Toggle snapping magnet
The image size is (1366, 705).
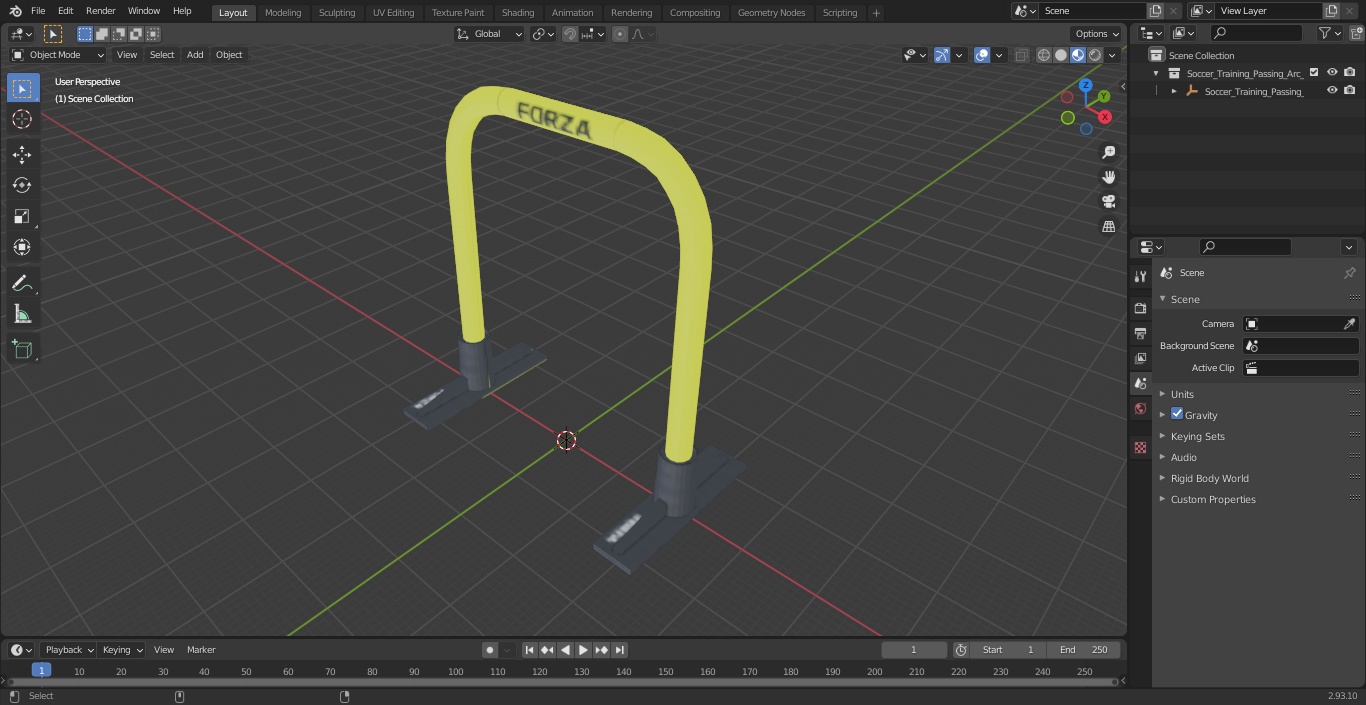(x=570, y=34)
